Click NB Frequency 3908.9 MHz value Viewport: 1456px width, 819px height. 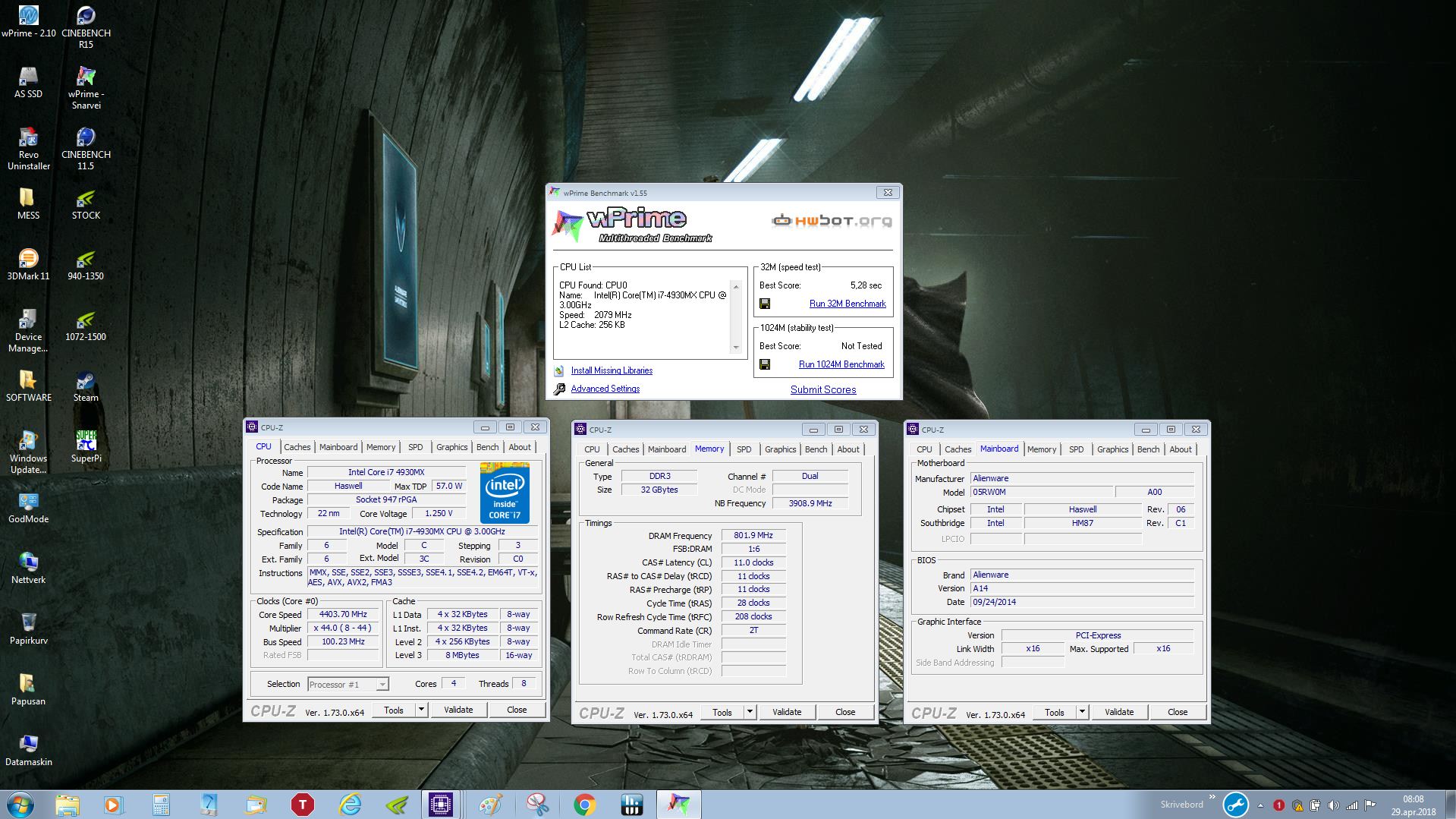tap(810, 503)
